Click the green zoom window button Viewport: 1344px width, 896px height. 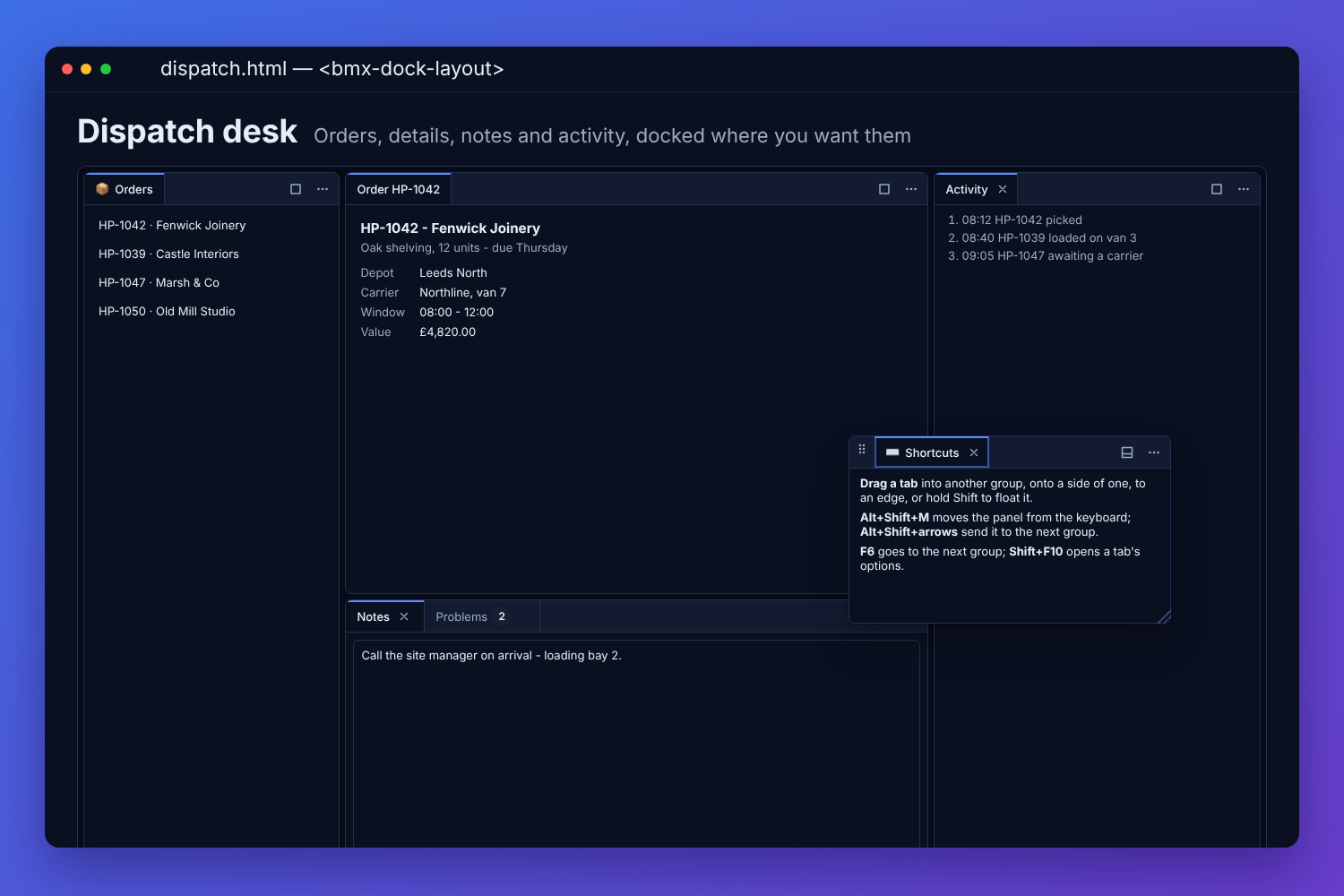click(106, 69)
